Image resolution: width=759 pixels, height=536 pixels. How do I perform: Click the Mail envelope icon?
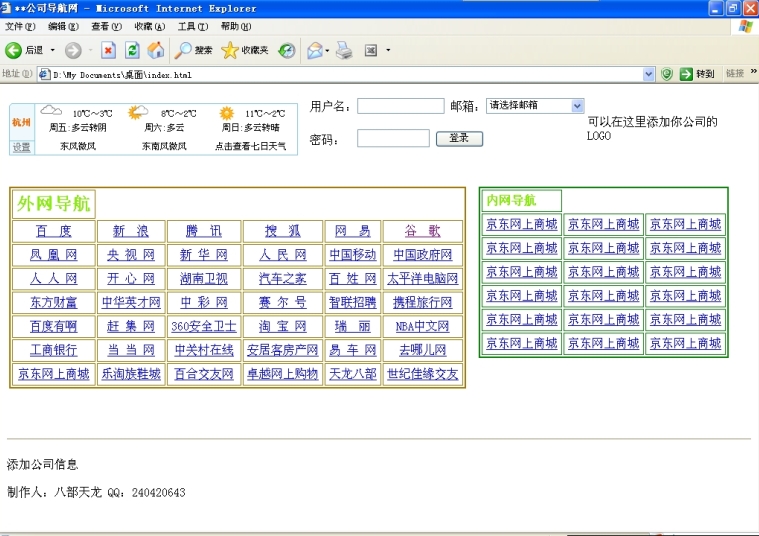(315, 50)
